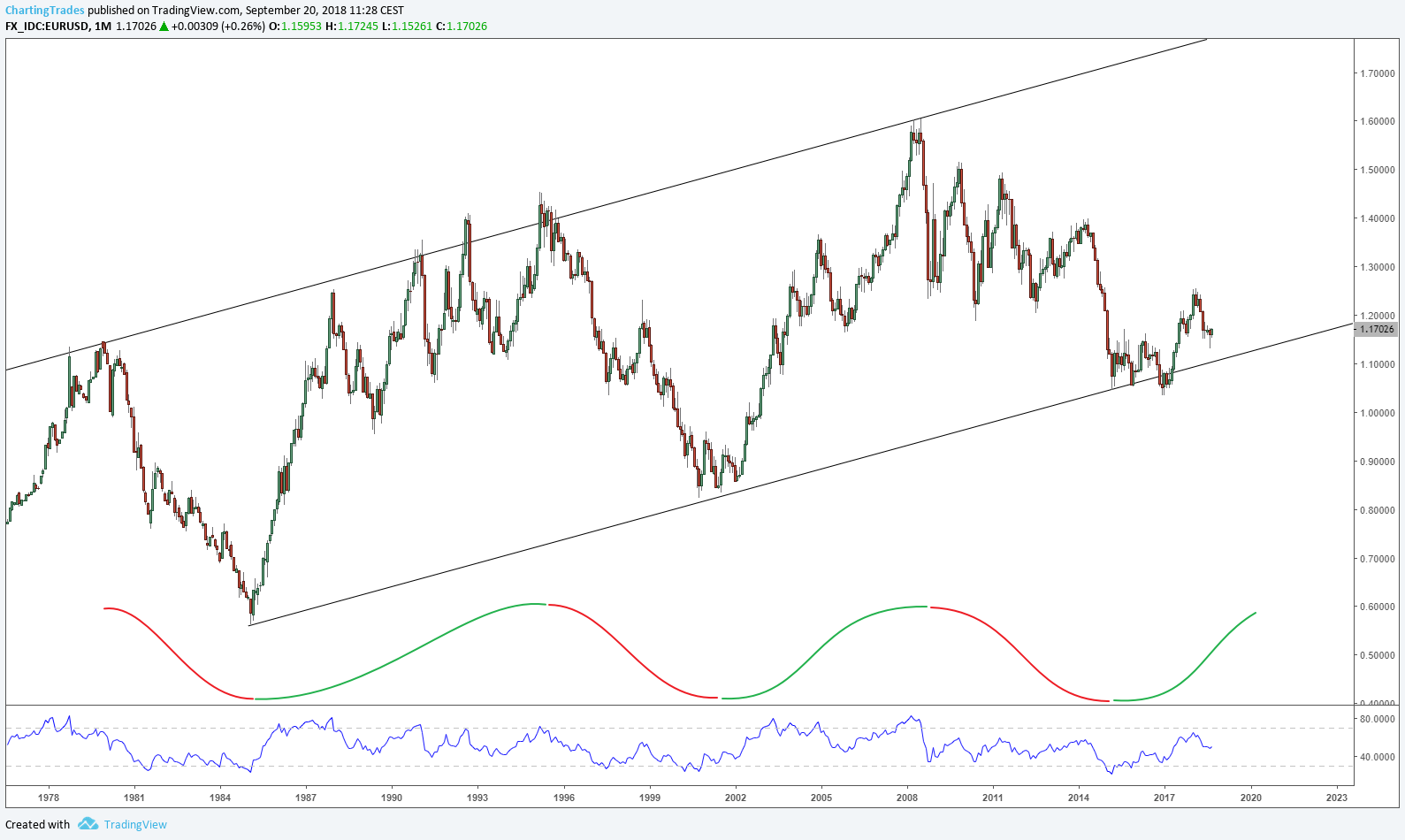The image size is (1405, 840).
Task: Select the FX_IDC:EURUSD symbol label
Action: point(47,27)
